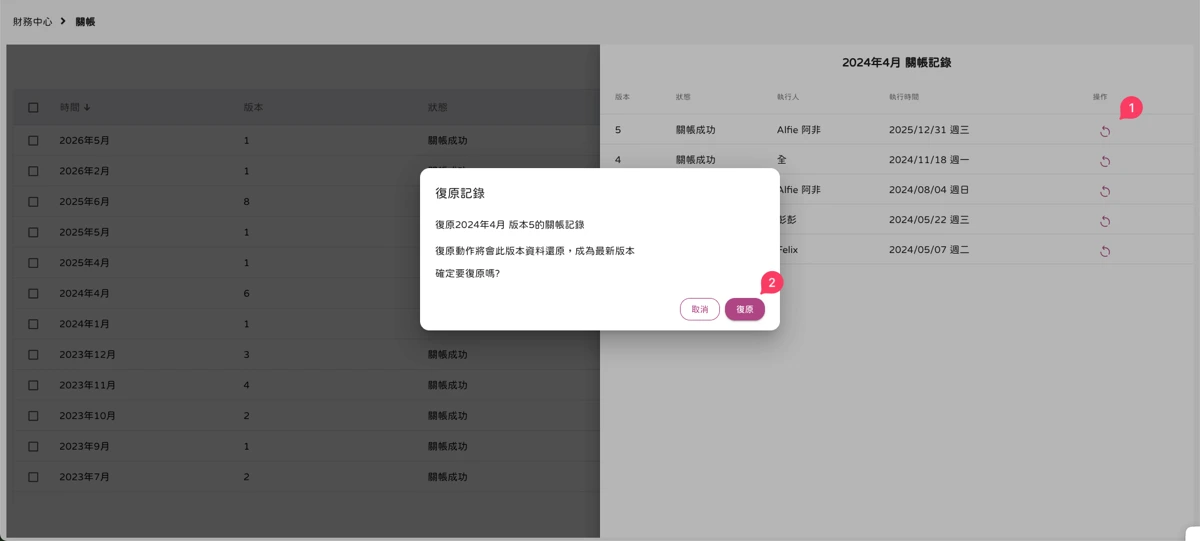Screen dimensions: 1200x541
Task: Click the 版本 header in left table
Action: point(253,107)
